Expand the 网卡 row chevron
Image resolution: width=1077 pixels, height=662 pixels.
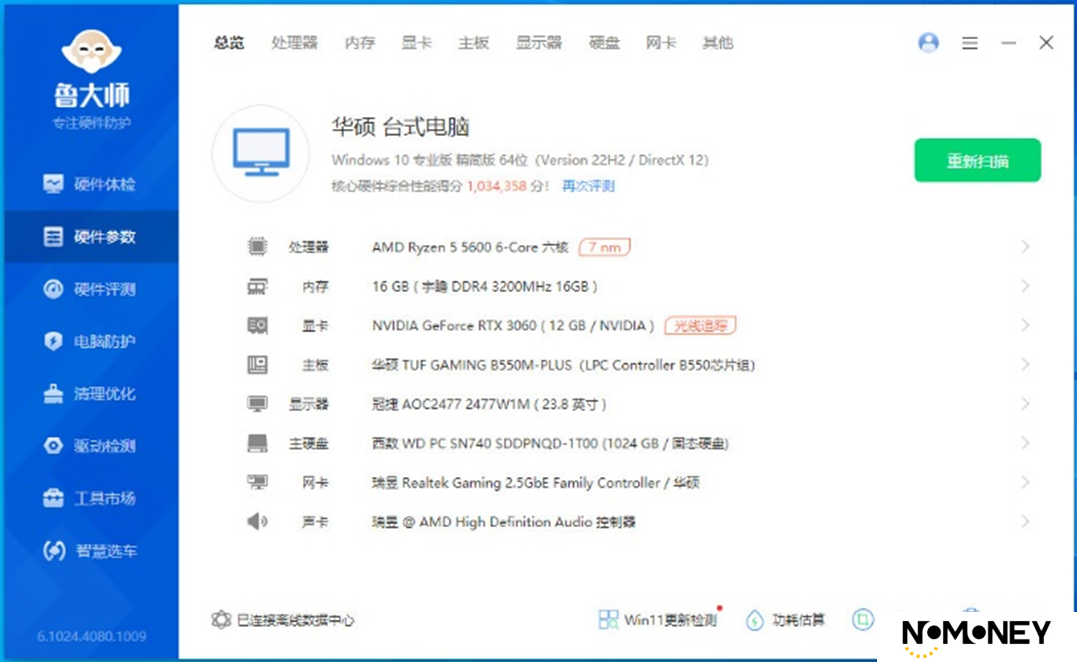(x=1025, y=482)
